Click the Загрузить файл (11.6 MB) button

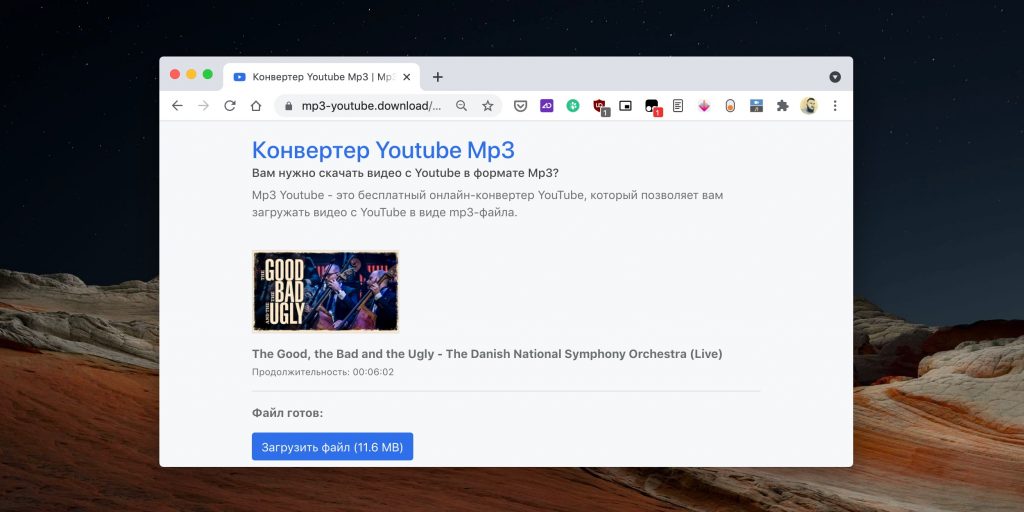pyautogui.click(x=332, y=447)
